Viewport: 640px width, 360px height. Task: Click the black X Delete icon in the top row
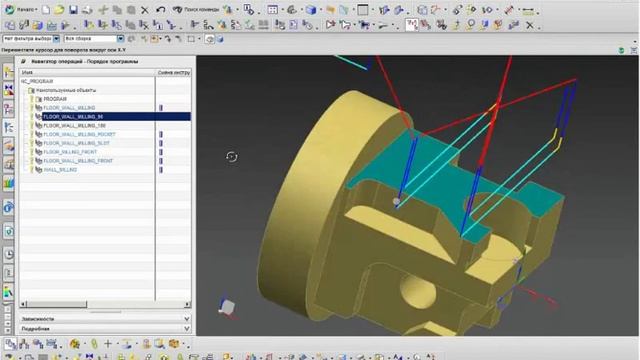pyautogui.click(x=144, y=10)
